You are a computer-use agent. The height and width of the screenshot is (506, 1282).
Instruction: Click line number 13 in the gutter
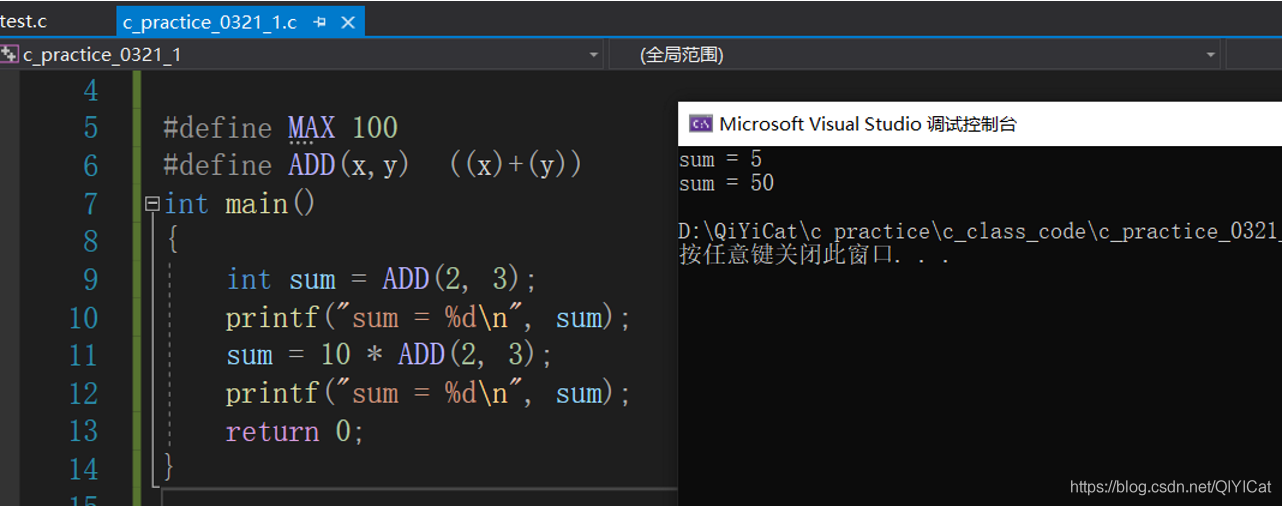pyautogui.click(x=84, y=431)
